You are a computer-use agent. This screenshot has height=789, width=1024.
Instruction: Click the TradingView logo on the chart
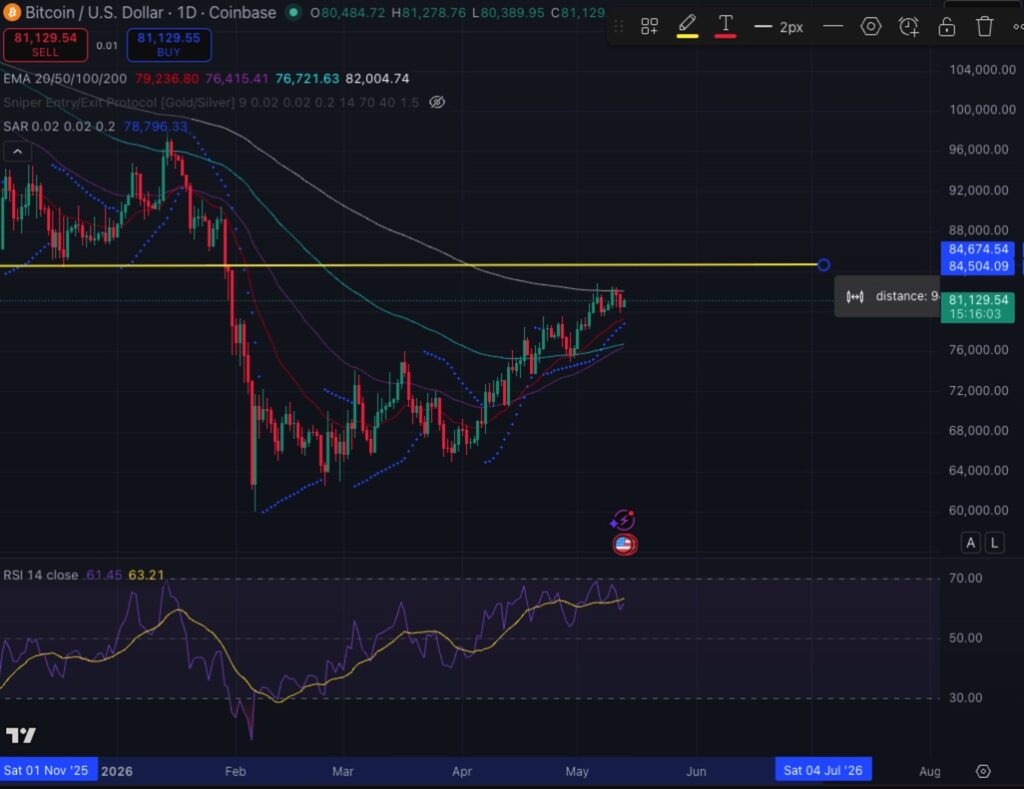point(21,735)
